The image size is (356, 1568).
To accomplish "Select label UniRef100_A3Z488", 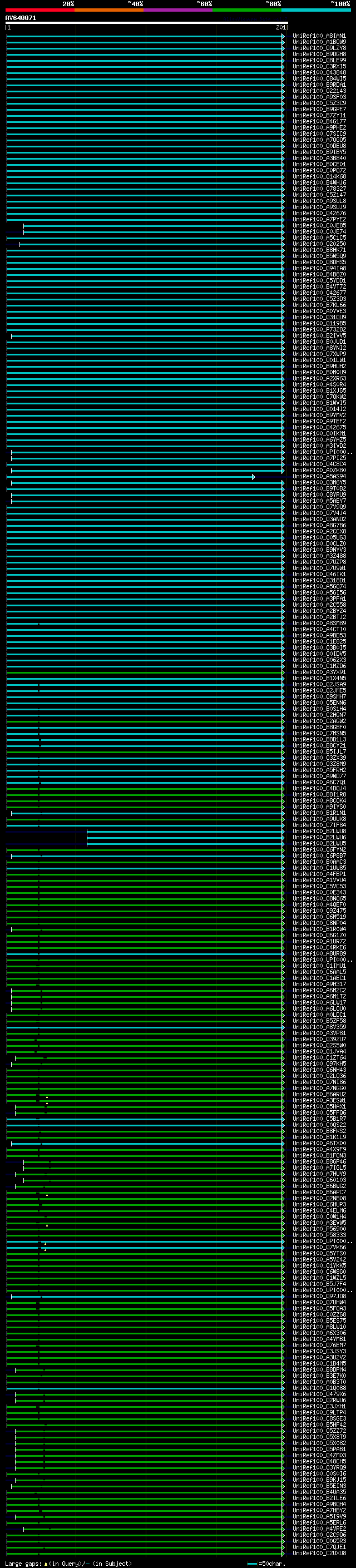I will pos(319,556).
